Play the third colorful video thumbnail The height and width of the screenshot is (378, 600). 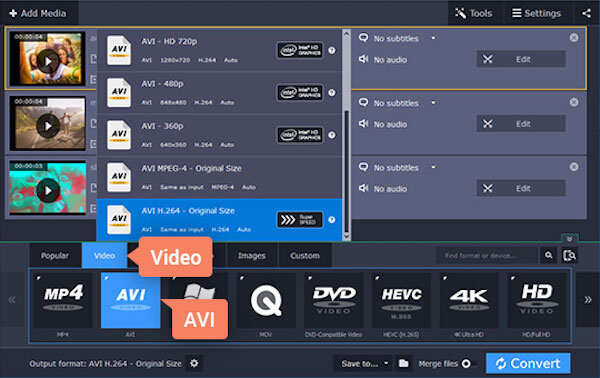(48, 190)
